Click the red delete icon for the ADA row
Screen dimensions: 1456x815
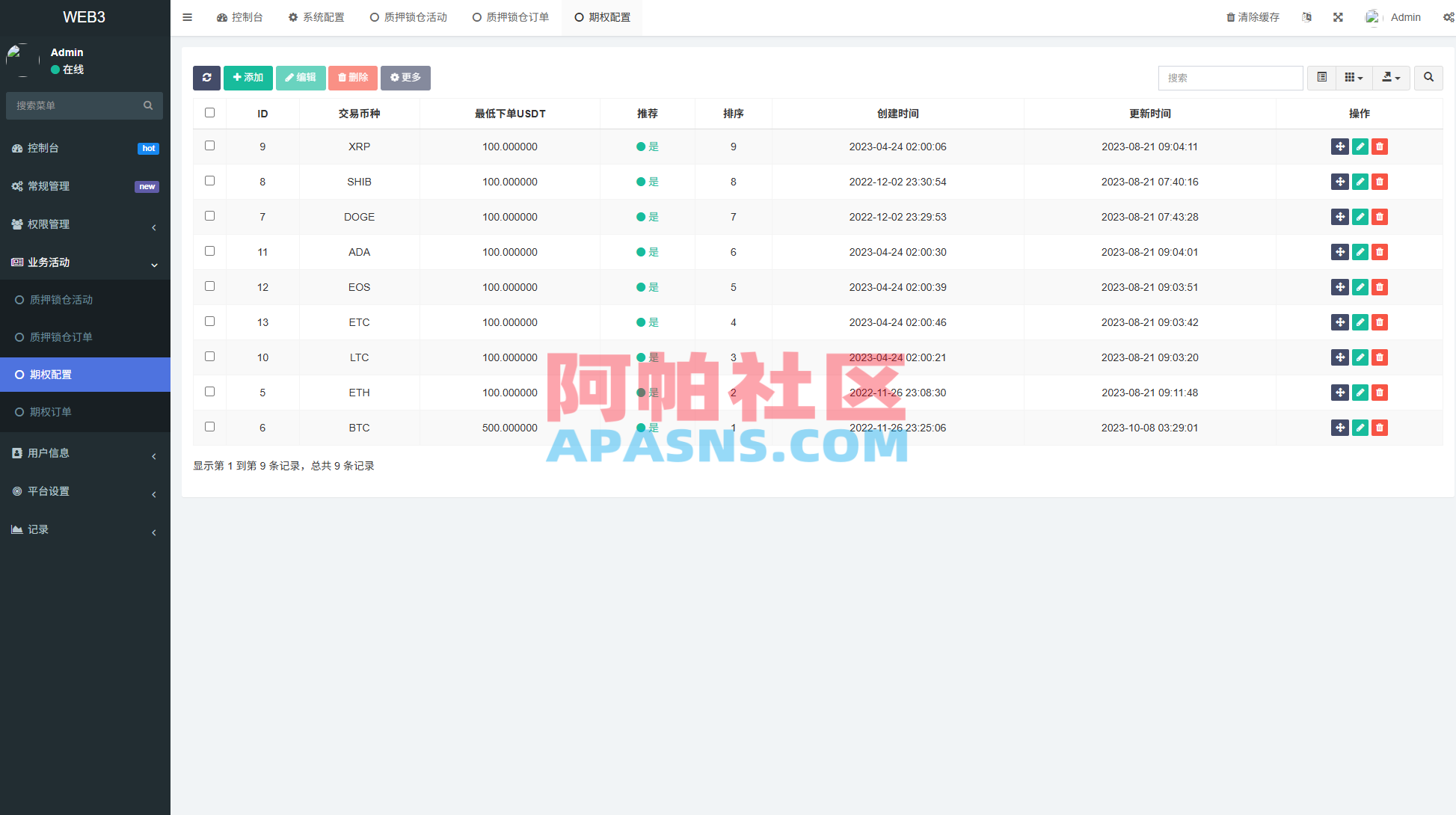[x=1380, y=252]
